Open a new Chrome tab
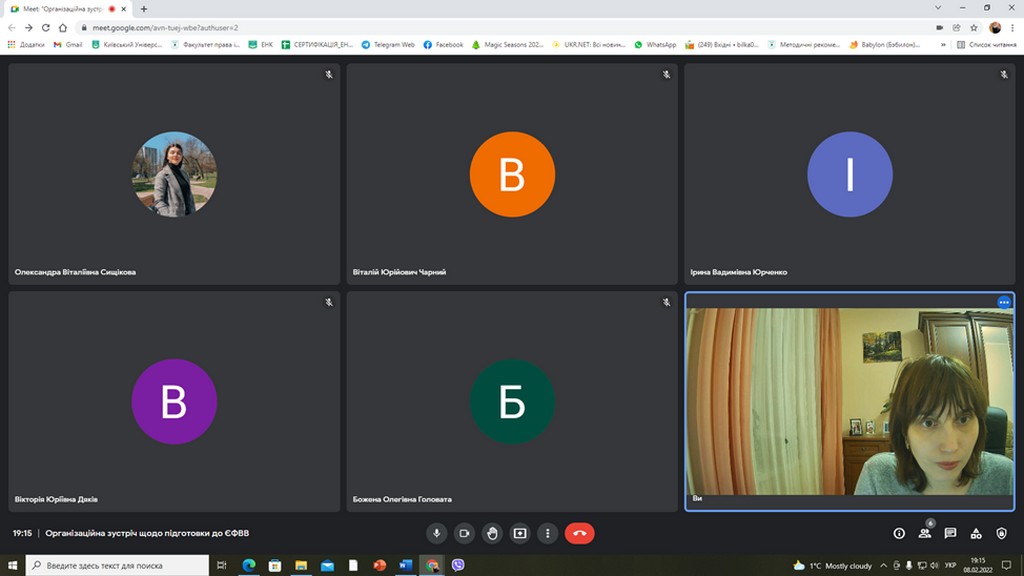This screenshot has width=1024, height=576. pyautogui.click(x=144, y=9)
